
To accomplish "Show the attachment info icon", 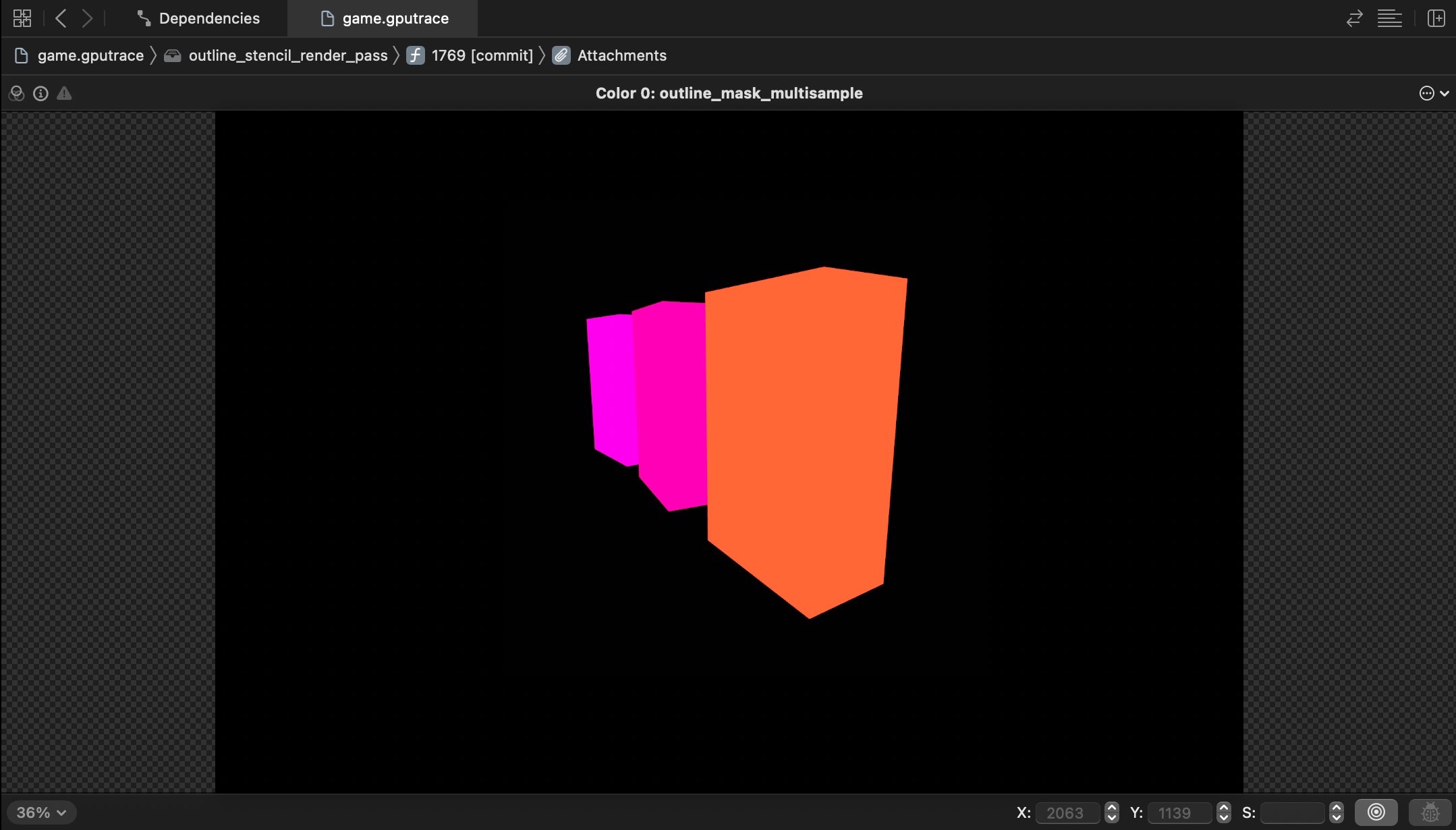I will [x=40, y=94].
